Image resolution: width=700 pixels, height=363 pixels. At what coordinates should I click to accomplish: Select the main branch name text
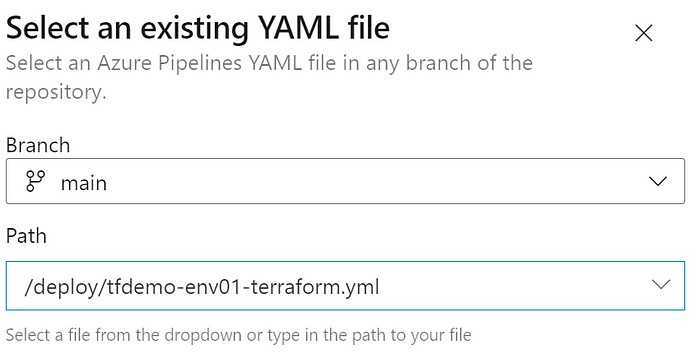[84, 184]
